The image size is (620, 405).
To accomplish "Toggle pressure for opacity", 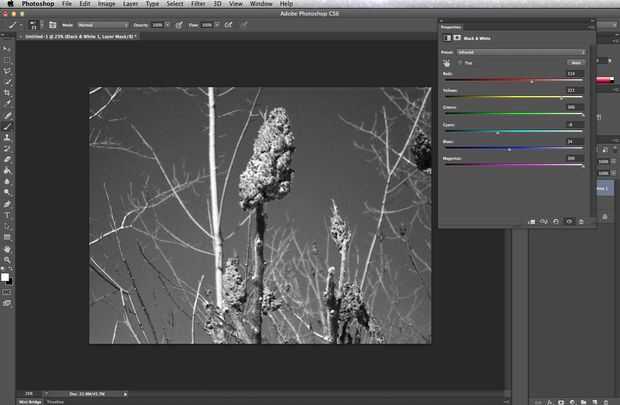I will (x=179, y=25).
